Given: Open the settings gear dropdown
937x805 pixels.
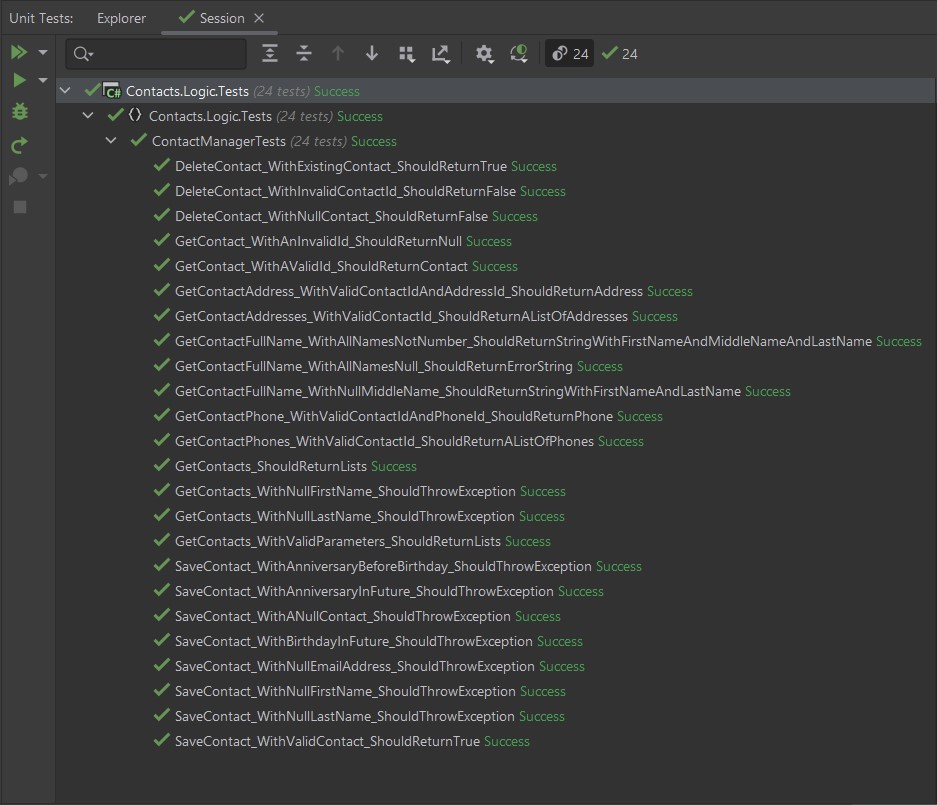Looking at the screenshot, I should pyautogui.click(x=485, y=54).
